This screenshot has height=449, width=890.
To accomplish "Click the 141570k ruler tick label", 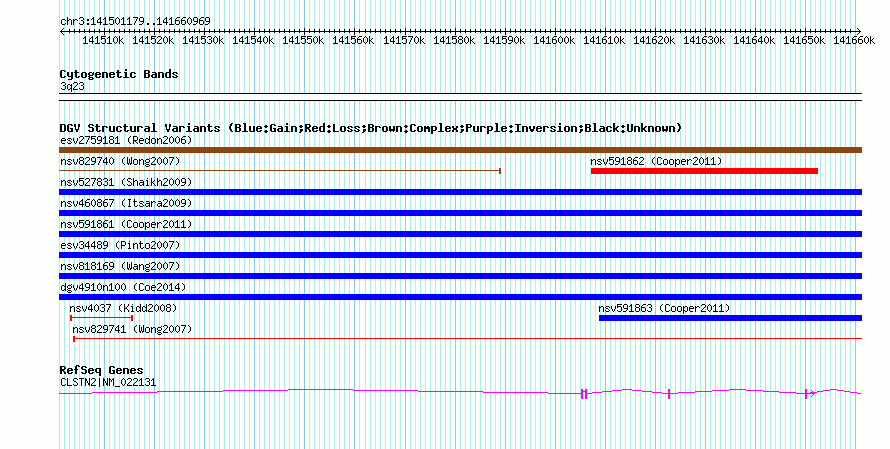I will tap(404, 40).
